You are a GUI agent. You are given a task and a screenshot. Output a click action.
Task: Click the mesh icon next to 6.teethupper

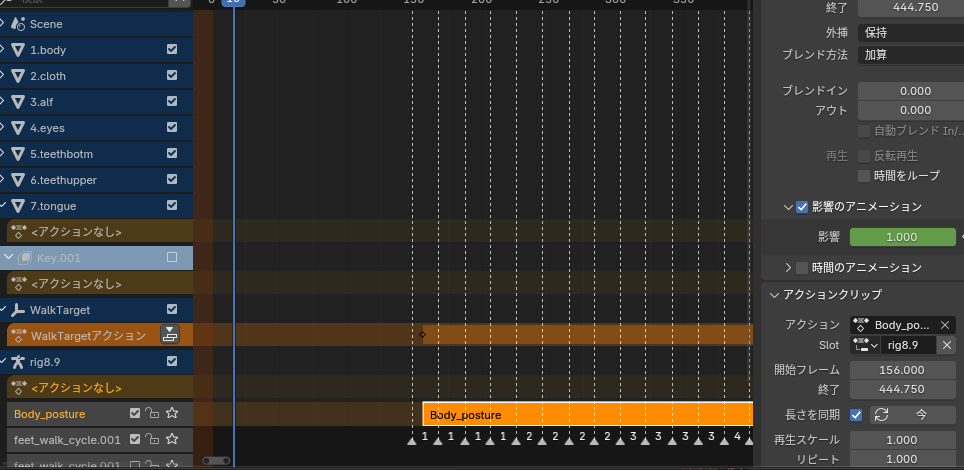click(x=18, y=180)
